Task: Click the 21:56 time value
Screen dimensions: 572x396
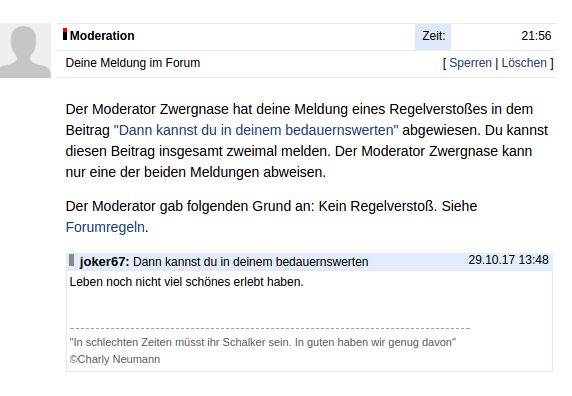Action: tap(536, 36)
